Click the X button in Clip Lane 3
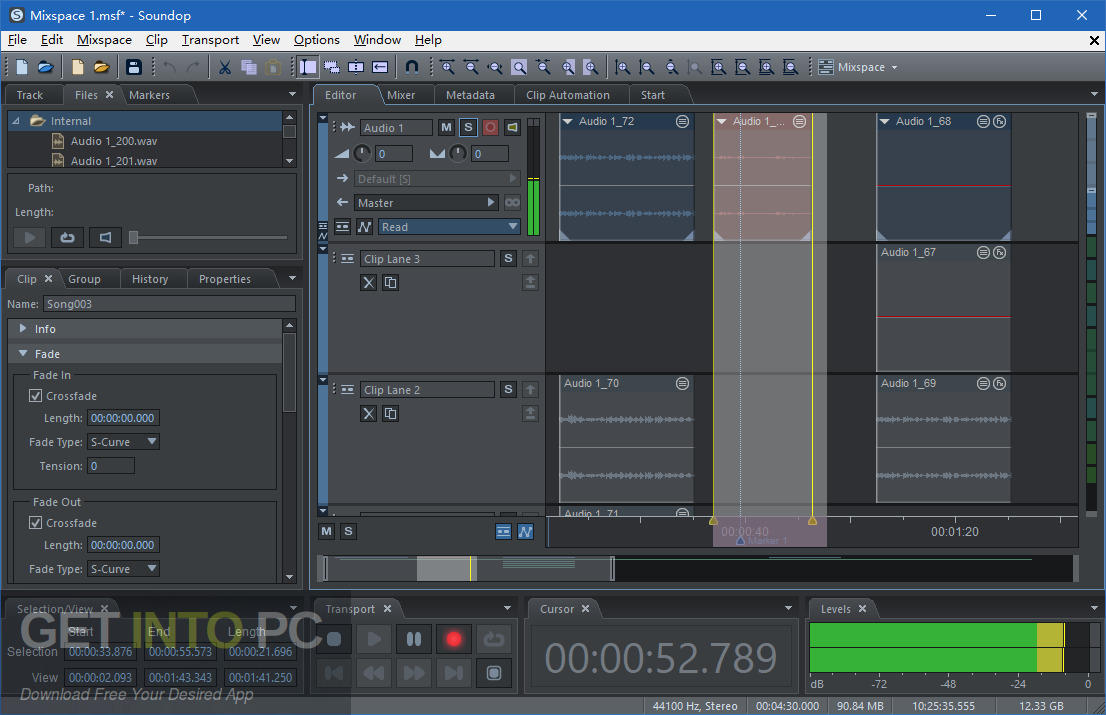Image resolution: width=1106 pixels, height=715 pixels. 368,283
